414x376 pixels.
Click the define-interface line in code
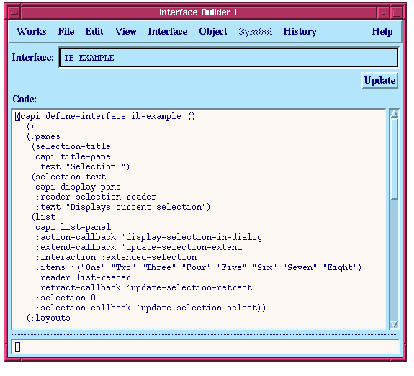tap(105, 116)
